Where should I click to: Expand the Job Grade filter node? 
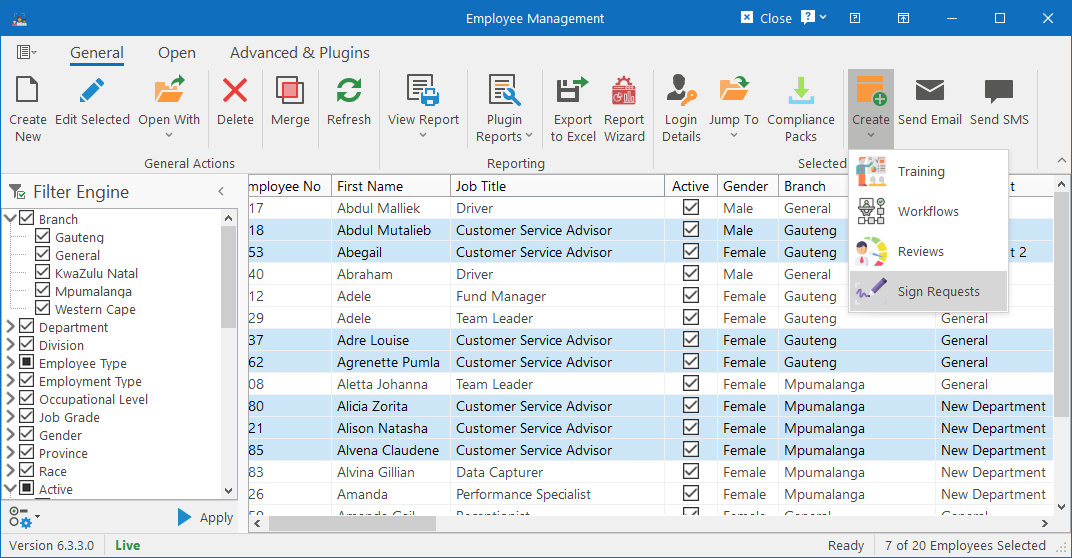(10, 416)
